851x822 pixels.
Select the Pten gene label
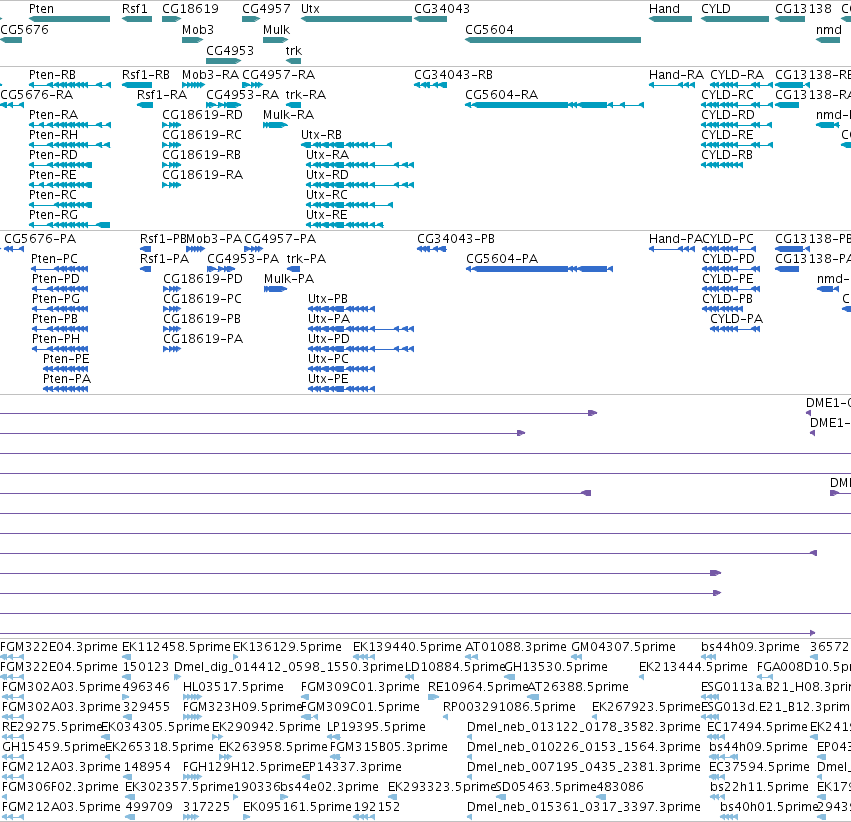click(41, 9)
